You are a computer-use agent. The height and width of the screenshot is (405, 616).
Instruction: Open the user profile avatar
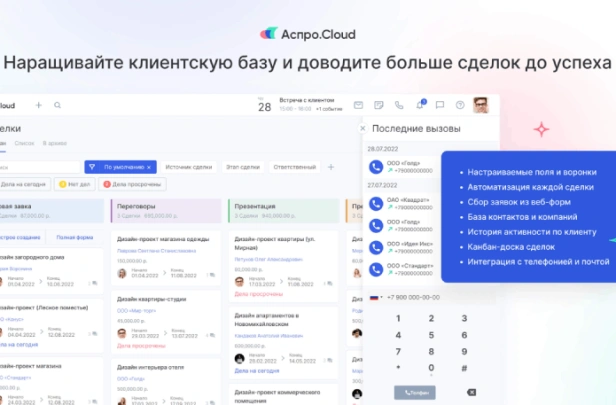coord(481,105)
